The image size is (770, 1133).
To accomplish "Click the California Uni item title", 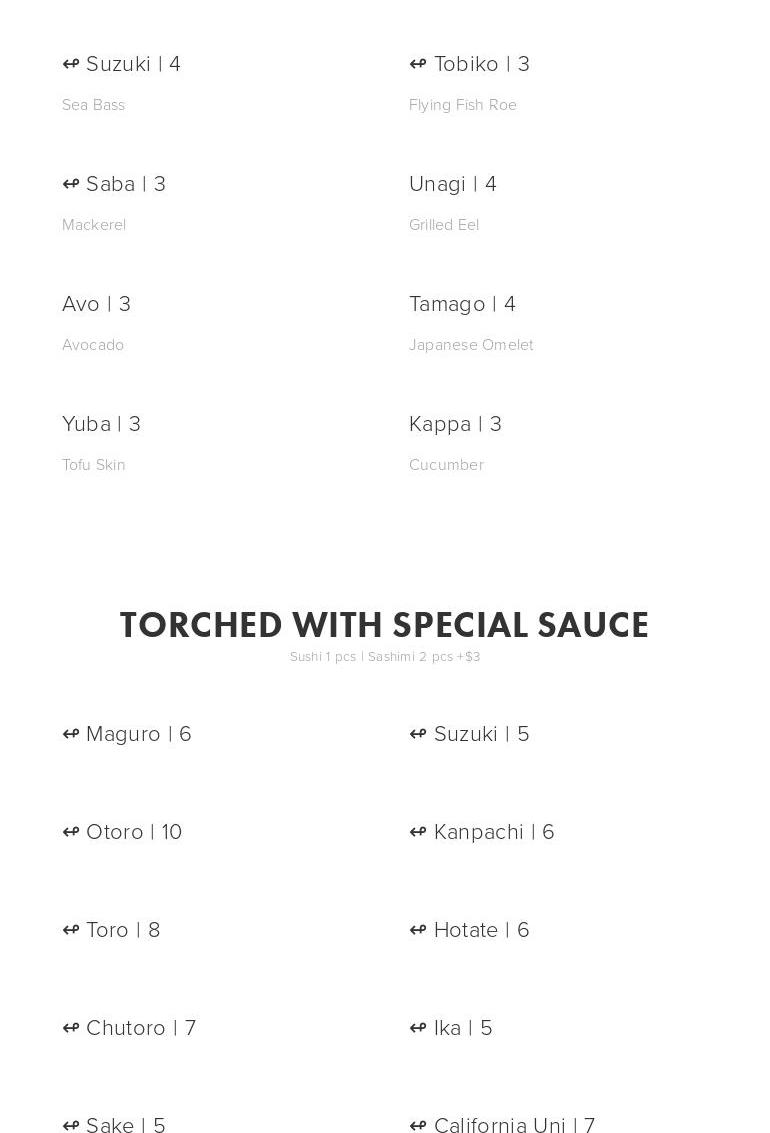I will [514, 1124].
